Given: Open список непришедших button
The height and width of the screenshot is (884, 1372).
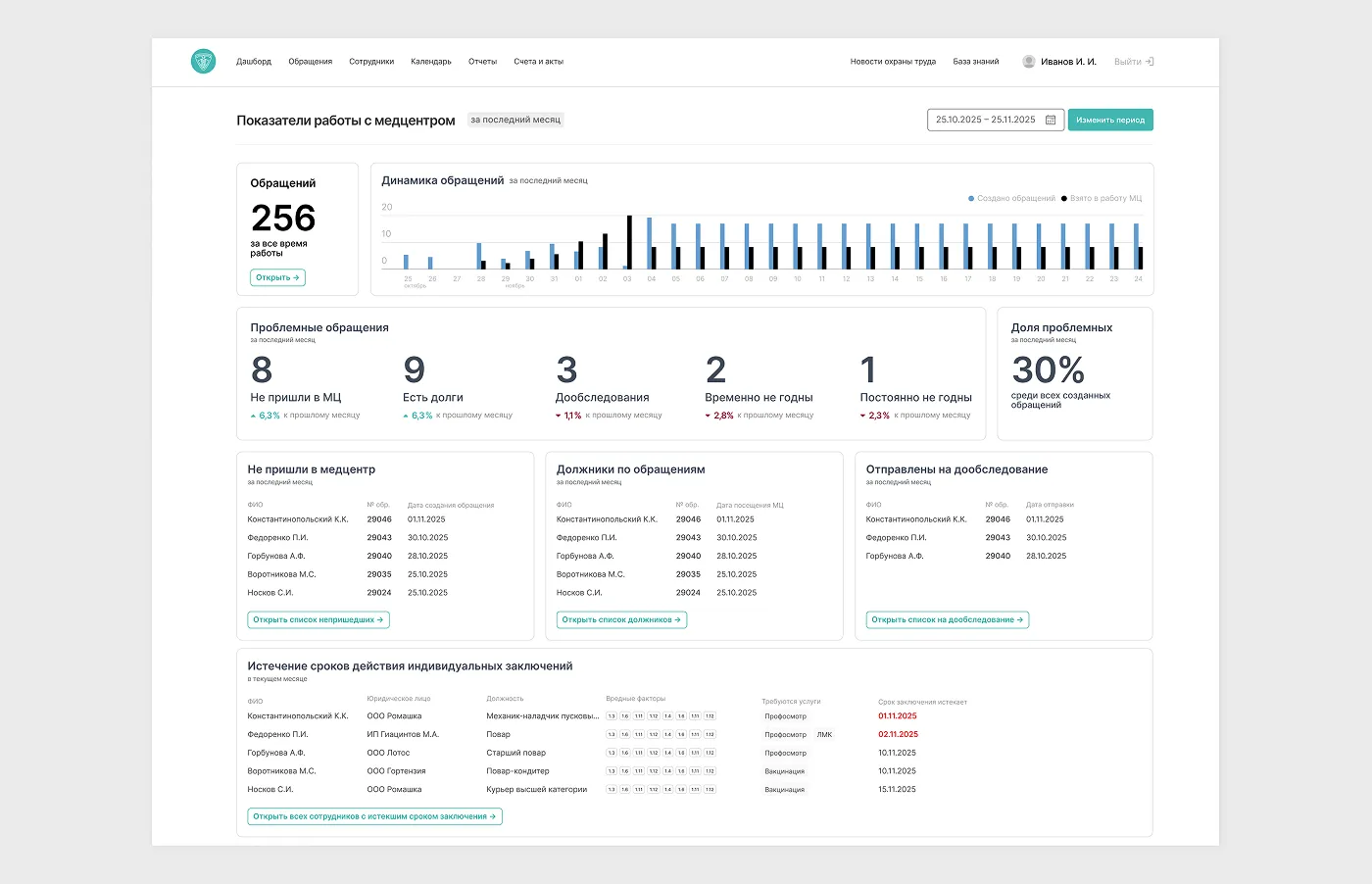Looking at the screenshot, I should pyautogui.click(x=318, y=619).
